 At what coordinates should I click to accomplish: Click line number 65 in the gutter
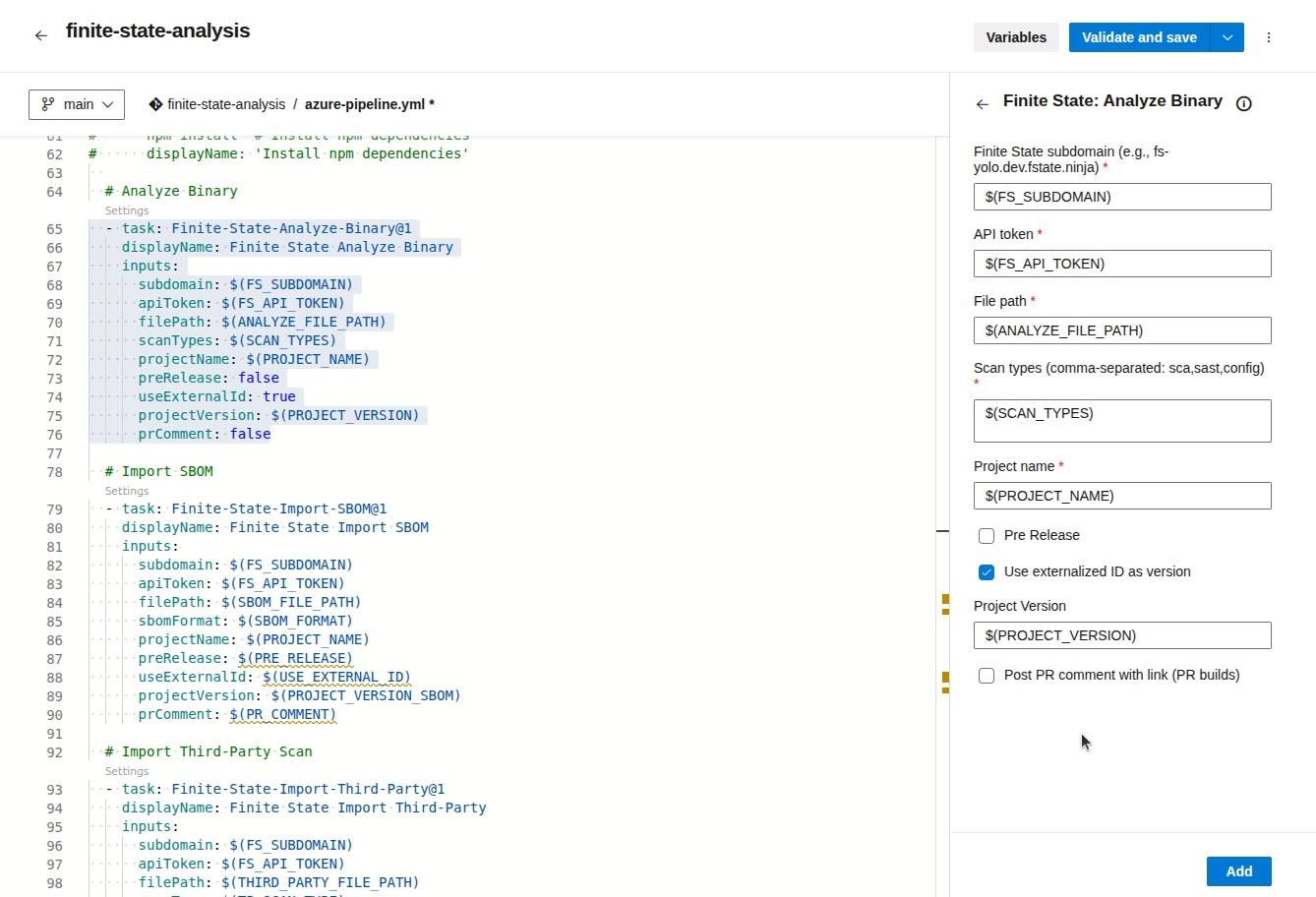click(54, 229)
